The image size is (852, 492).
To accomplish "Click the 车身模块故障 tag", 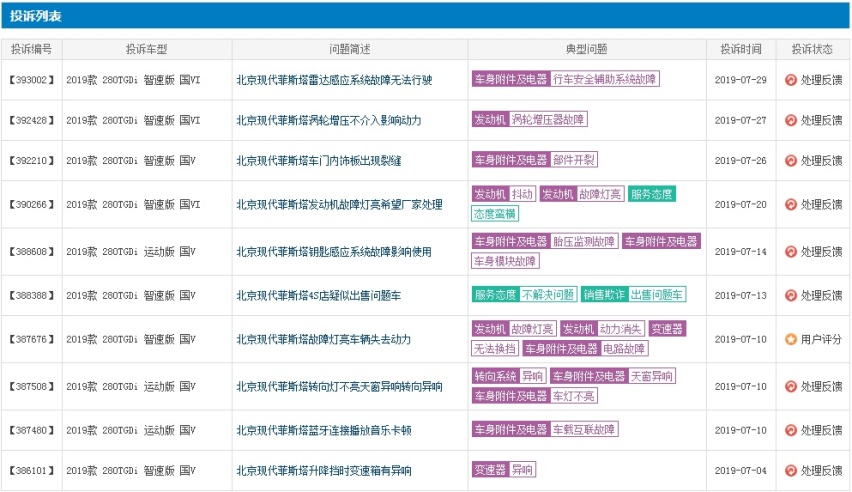I will [x=505, y=261].
